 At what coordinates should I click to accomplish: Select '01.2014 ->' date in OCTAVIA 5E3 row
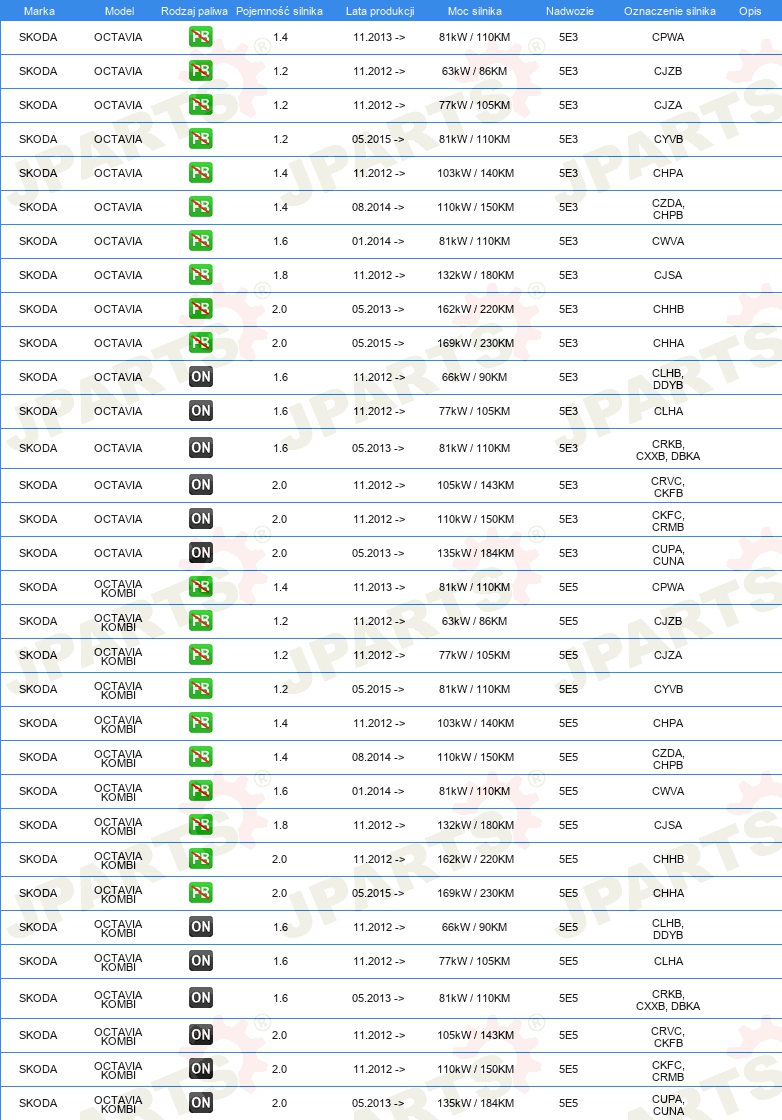pos(378,241)
